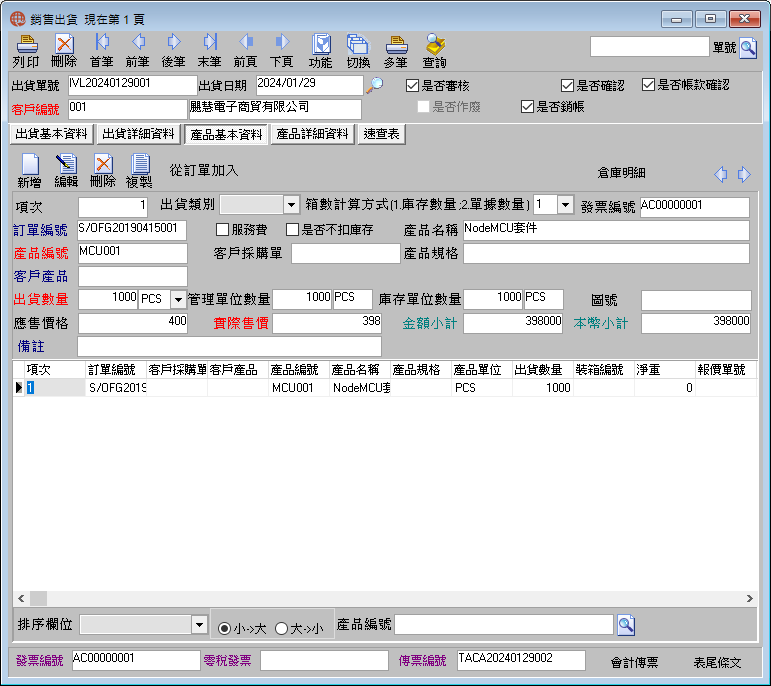This screenshot has width=771, height=686.
Task: Click 從訂單加入 link
Action: coord(204,170)
